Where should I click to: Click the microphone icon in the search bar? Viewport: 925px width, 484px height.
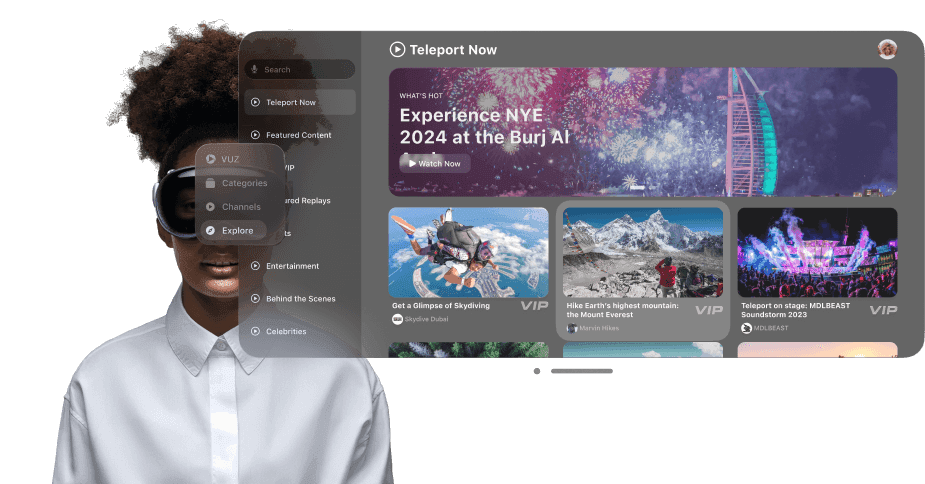pyautogui.click(x=255, y=70)
